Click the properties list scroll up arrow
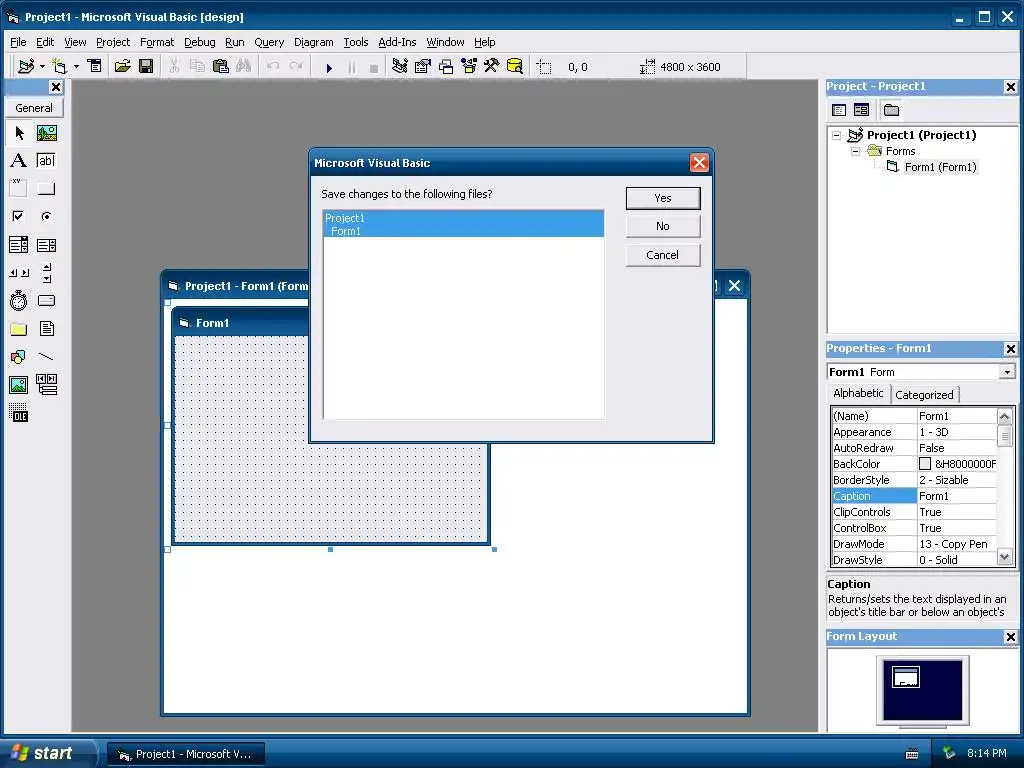 pyautogui.click(x=1004, y=416)
